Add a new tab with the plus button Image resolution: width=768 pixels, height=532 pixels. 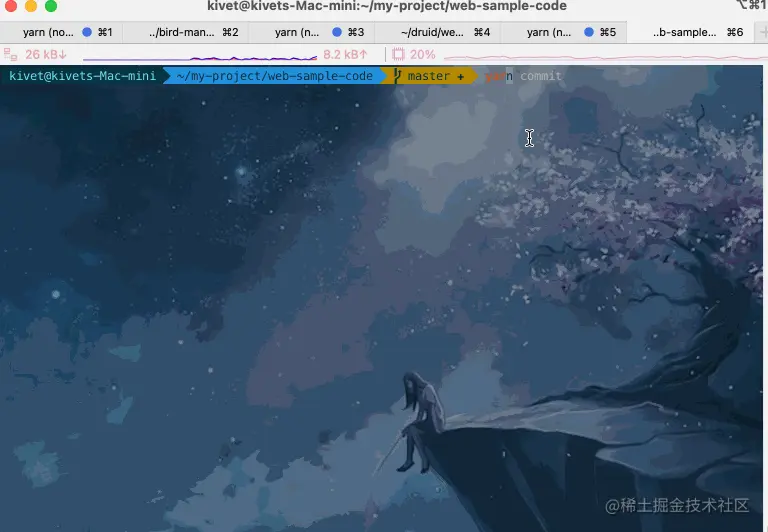763,32
